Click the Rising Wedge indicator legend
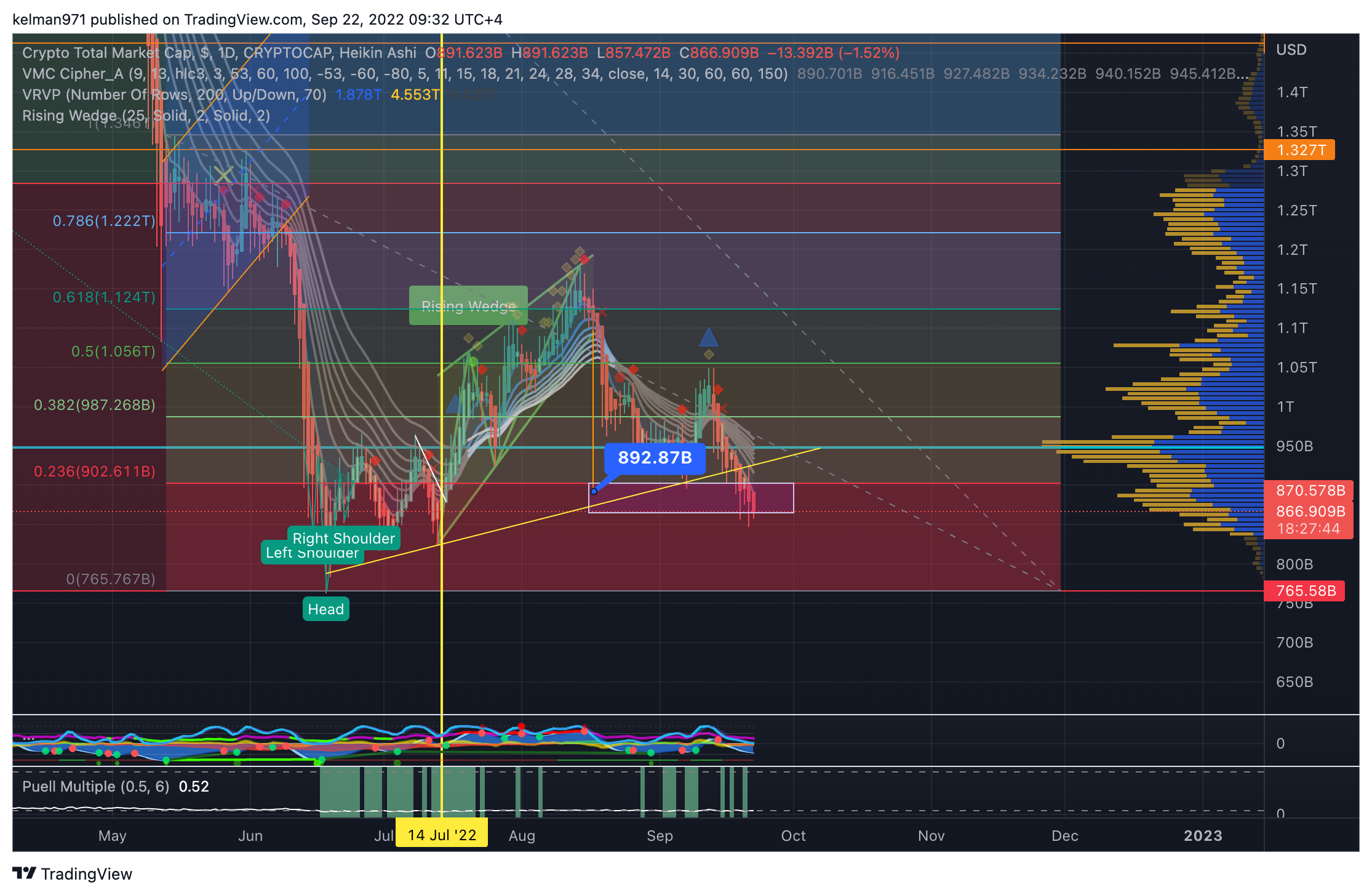Viewport: 1372px width, 895px height. 146,116
